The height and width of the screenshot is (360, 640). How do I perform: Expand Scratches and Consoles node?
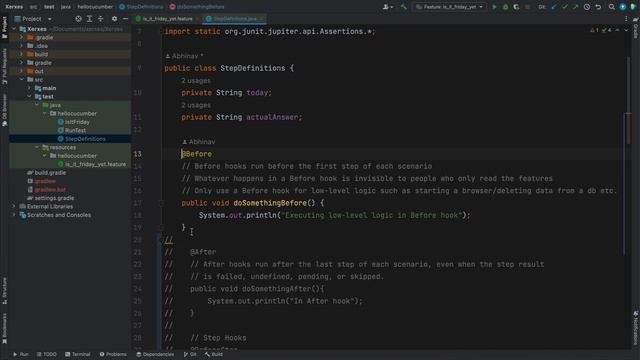tap(14, 215)
